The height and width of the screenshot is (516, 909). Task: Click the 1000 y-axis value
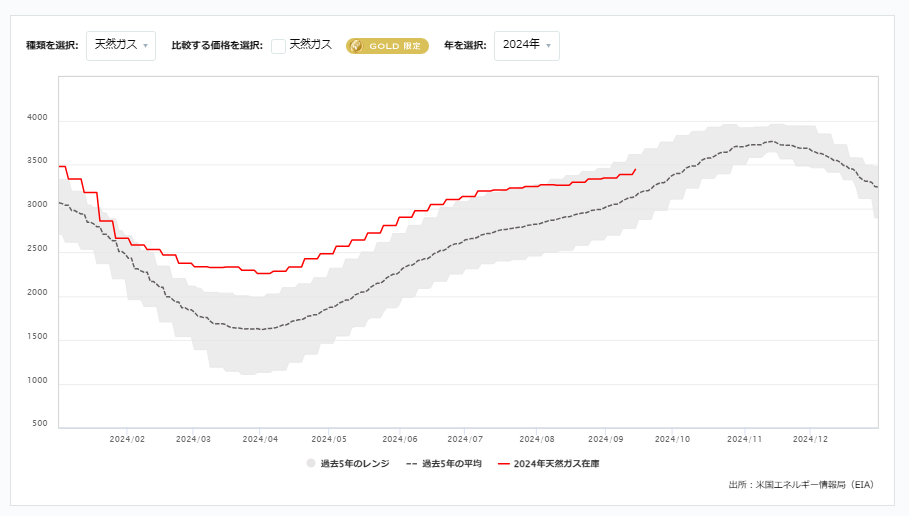pos(37,380)
